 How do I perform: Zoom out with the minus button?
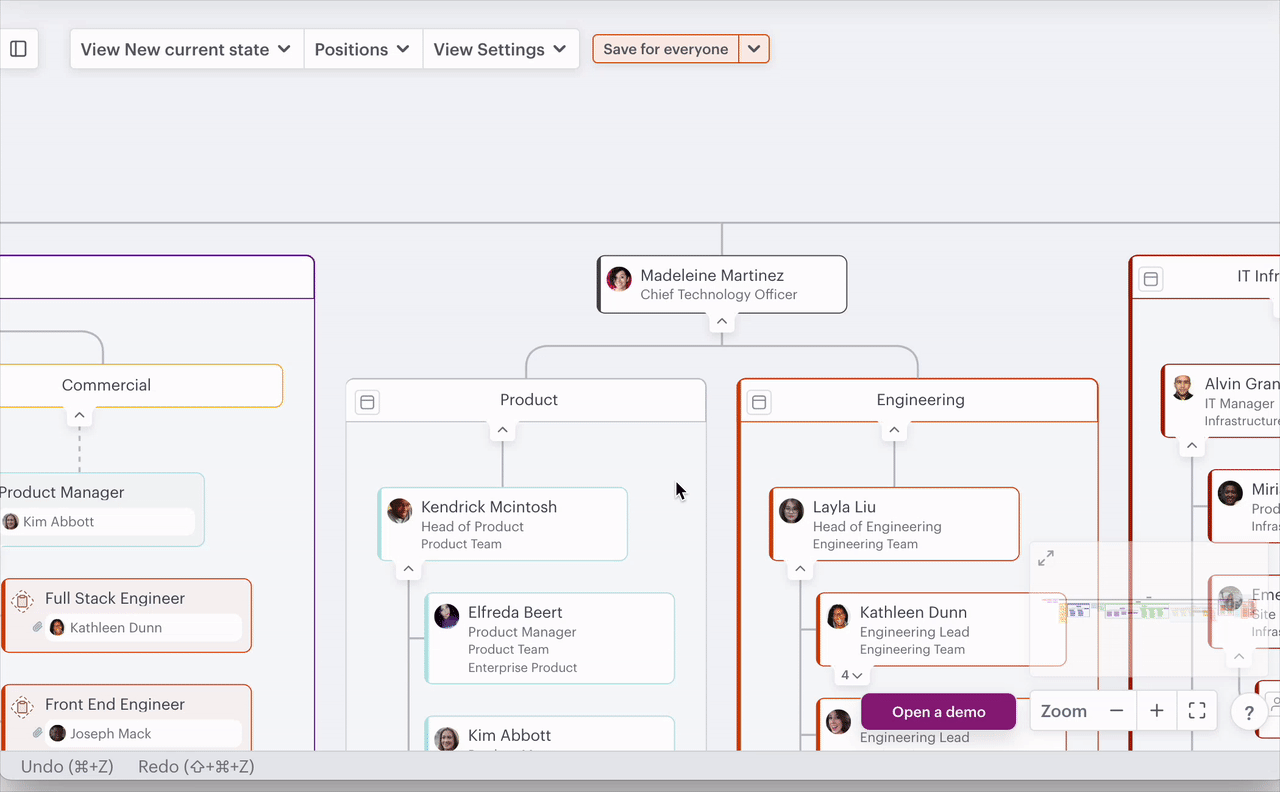pyautogui.click(x=1117, y=711)
